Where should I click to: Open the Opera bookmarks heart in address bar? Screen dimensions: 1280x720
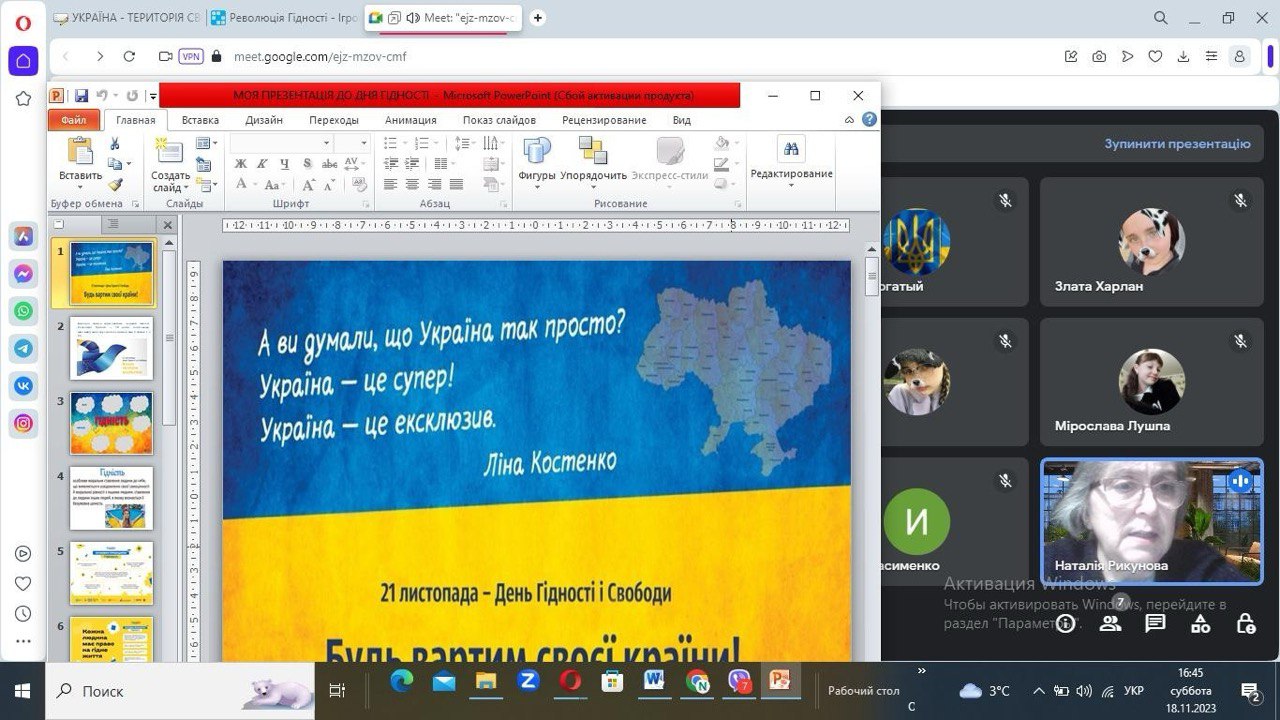1155,57
